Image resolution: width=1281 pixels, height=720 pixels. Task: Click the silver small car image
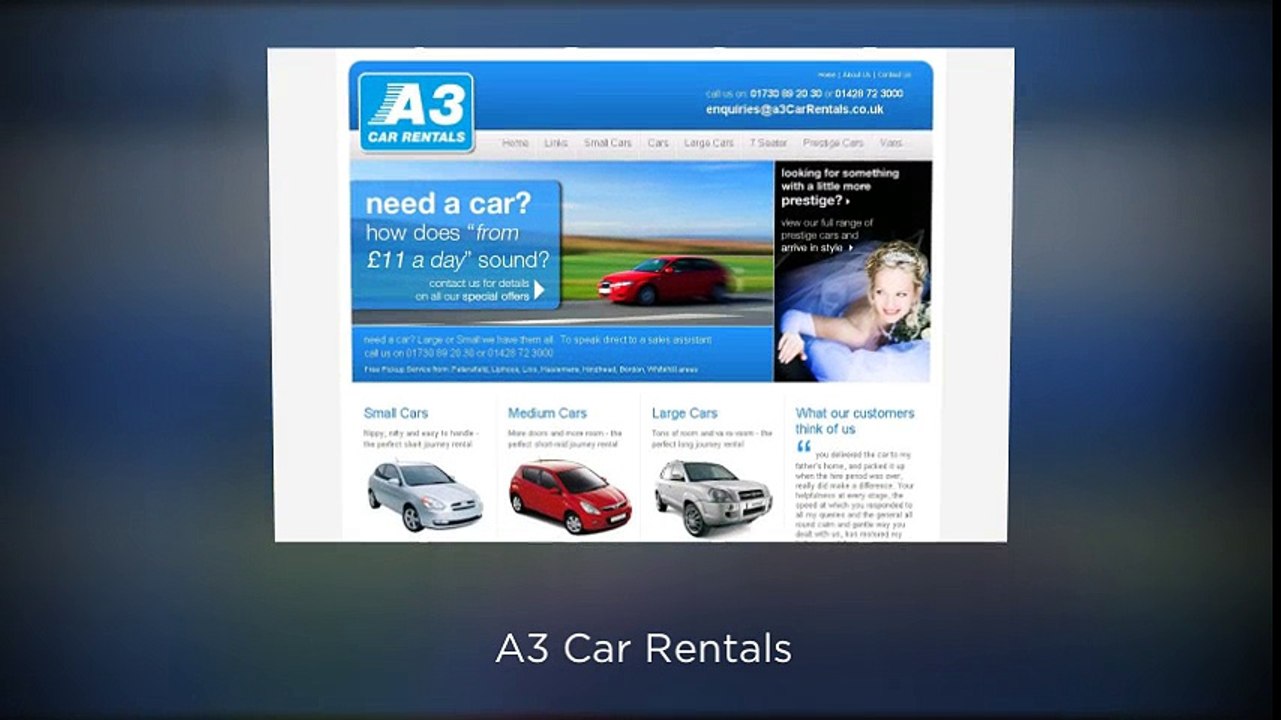(x=425, y=495)
